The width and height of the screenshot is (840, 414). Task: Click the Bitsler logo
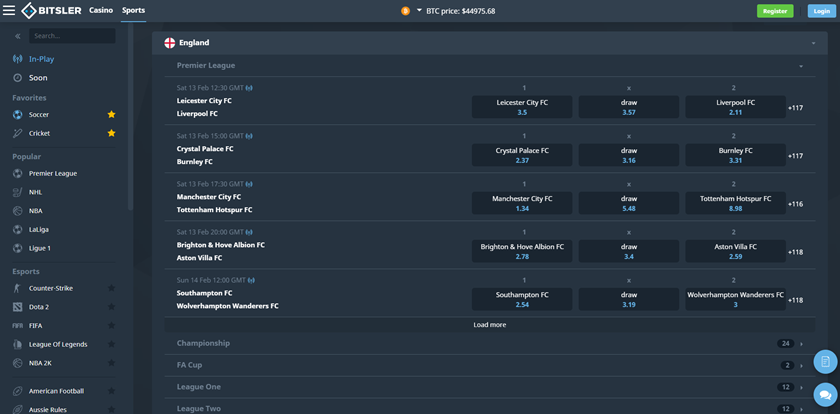pyautogui.click(x=51, y=10)
